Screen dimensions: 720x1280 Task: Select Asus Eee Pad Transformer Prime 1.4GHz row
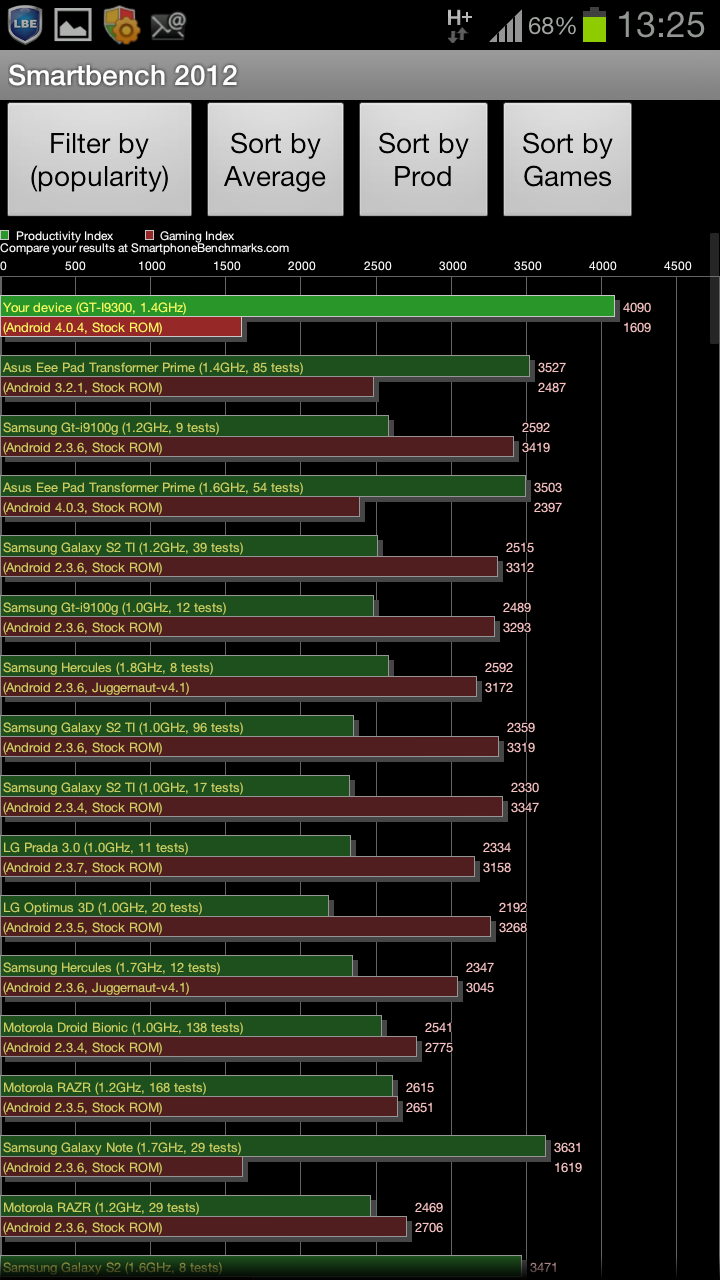pyautogui.click(x=265, y=367)
